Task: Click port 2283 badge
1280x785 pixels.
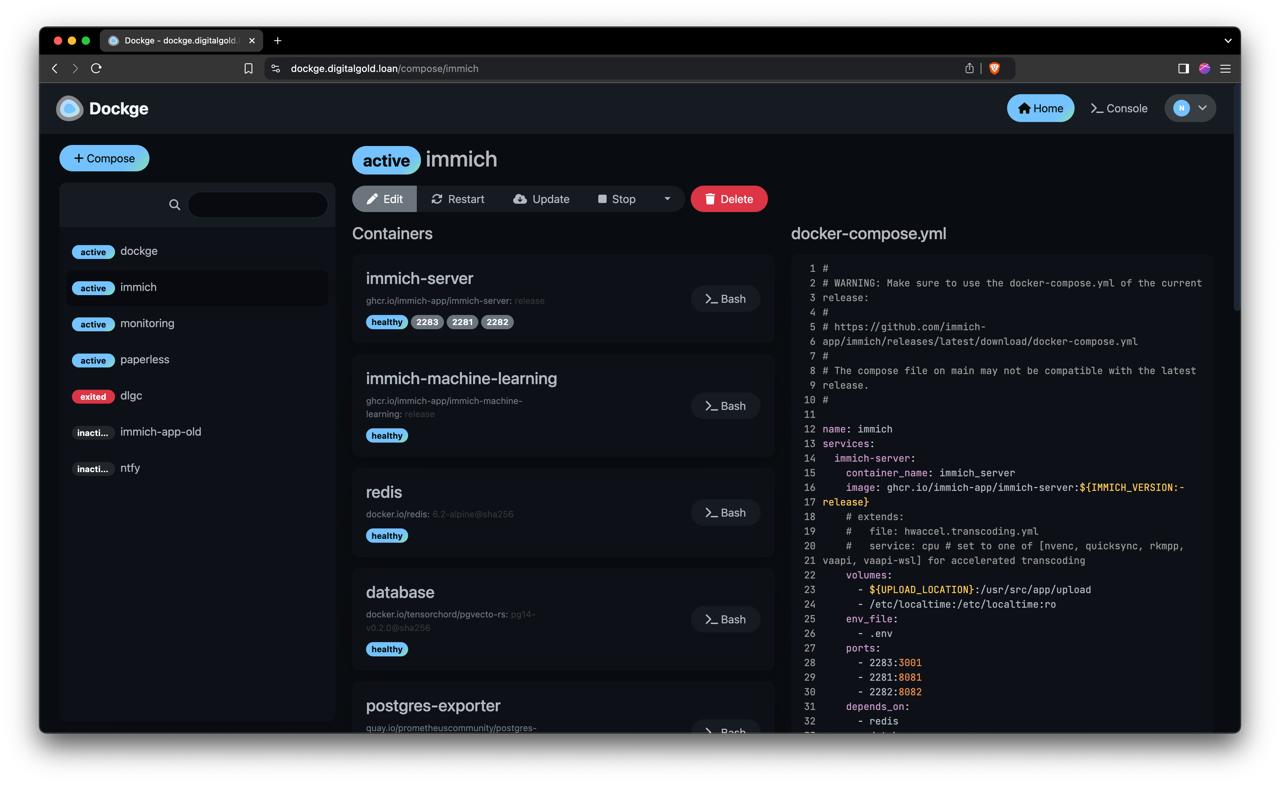Action: [427, 322]
